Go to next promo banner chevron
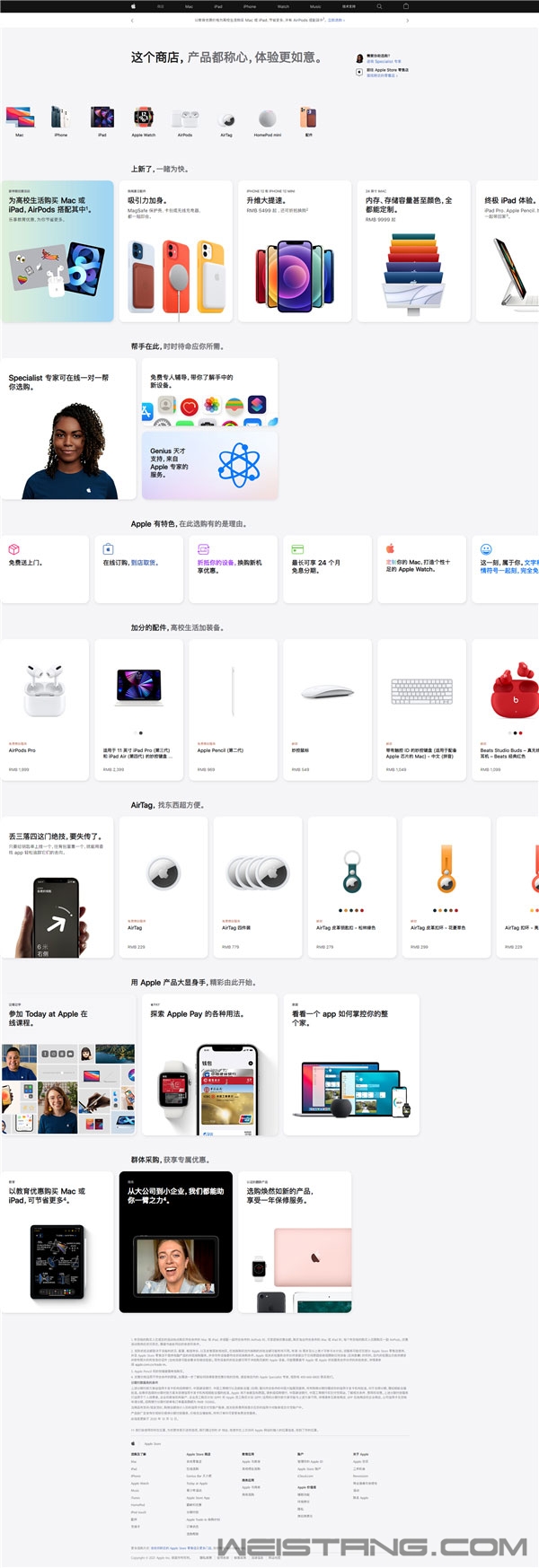539x1568 pixels. 408,20
